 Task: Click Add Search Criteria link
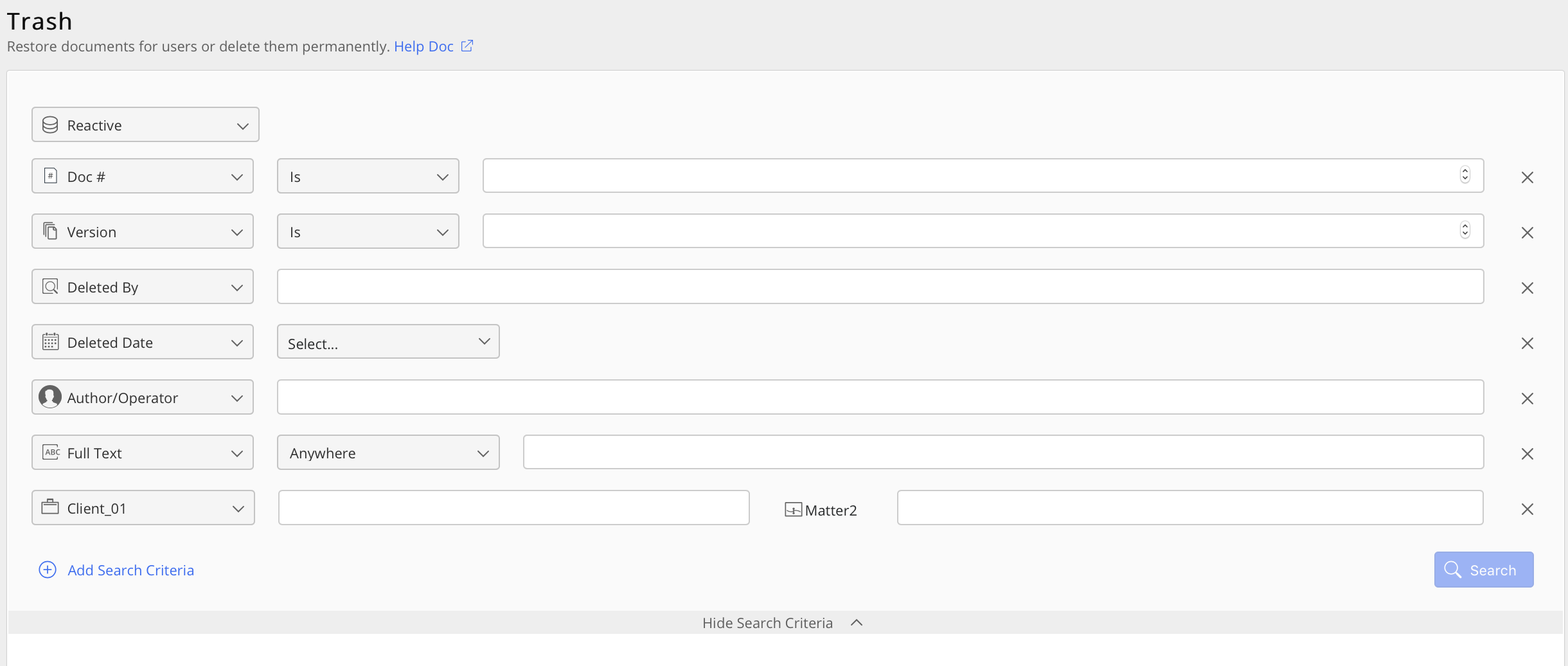click(x=130, y=570)
